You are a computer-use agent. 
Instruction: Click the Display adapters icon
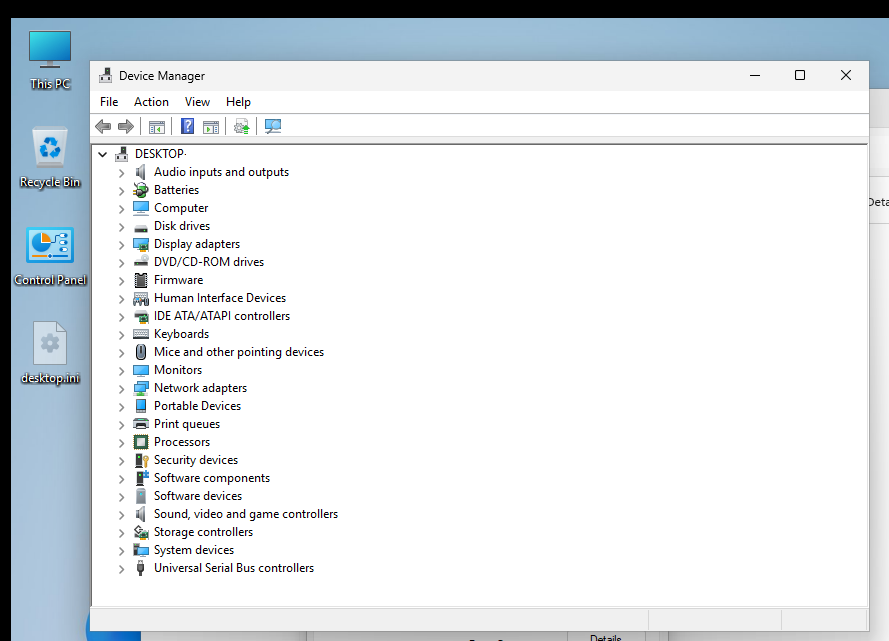[x=141, y=244]
